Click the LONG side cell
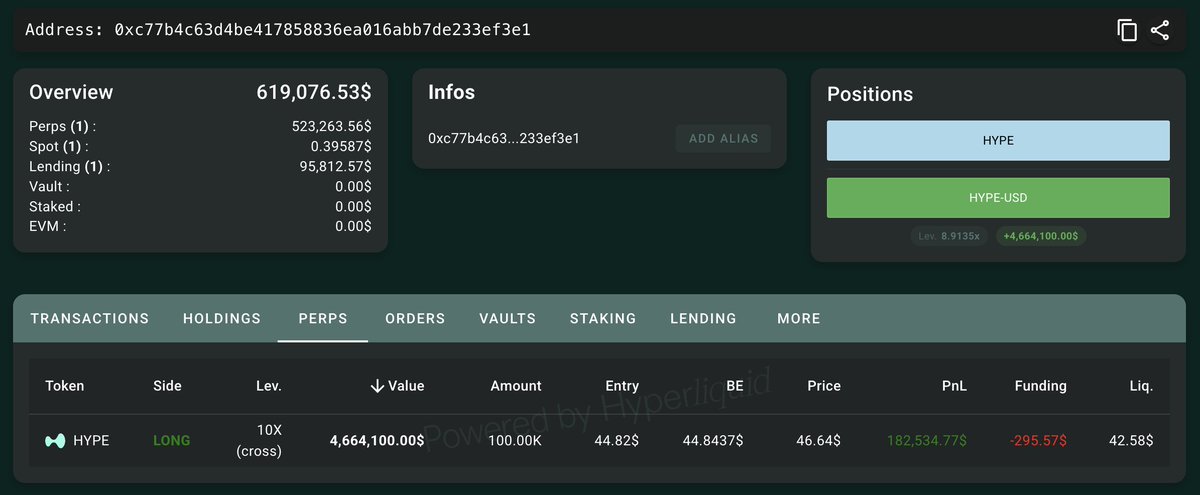Screen dimensions: 1200x495 171,441
